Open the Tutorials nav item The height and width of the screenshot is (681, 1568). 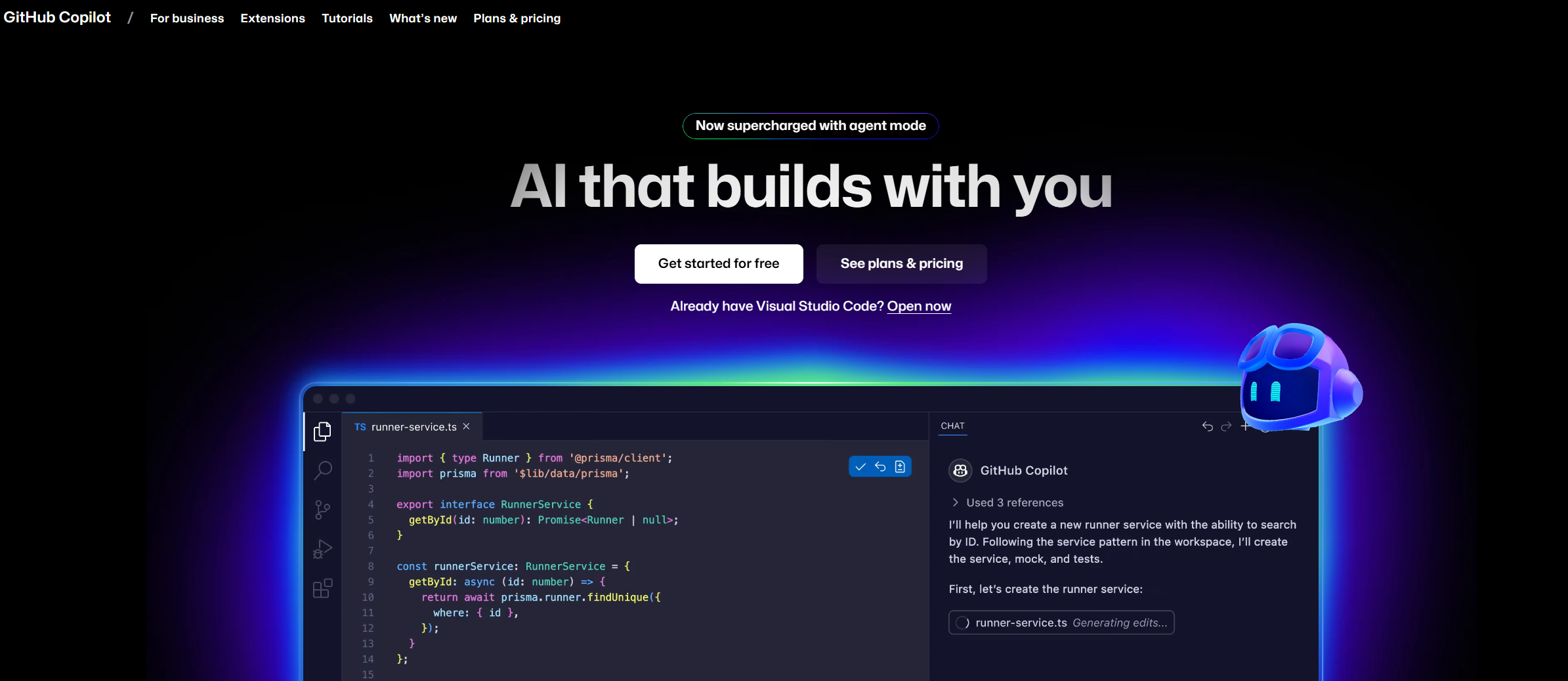click(347, 18)
